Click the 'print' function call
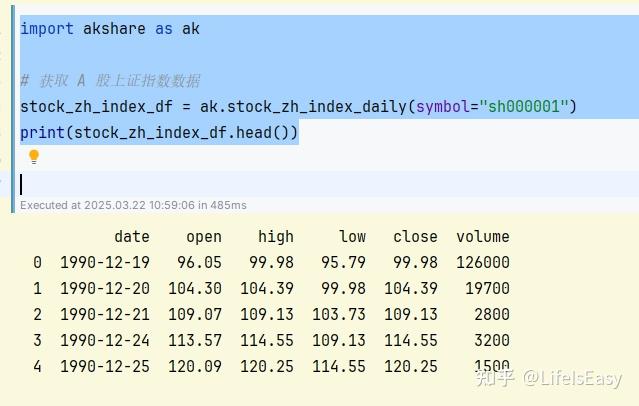 coord(41,133)
